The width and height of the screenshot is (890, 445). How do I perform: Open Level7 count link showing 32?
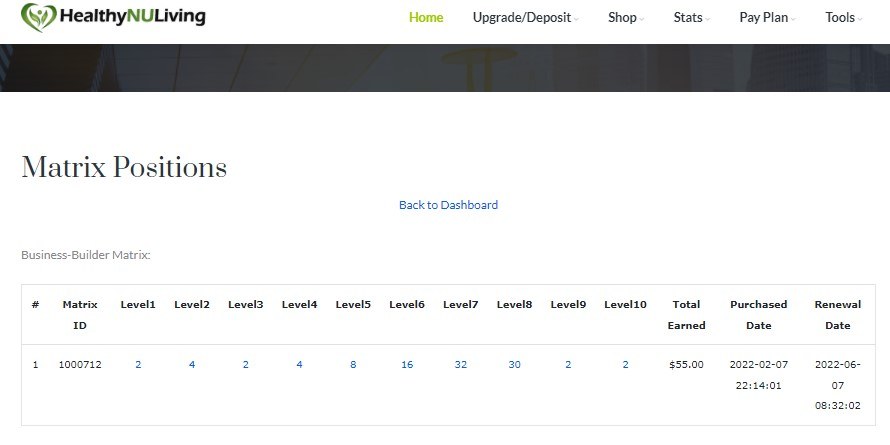coord(460,364)
